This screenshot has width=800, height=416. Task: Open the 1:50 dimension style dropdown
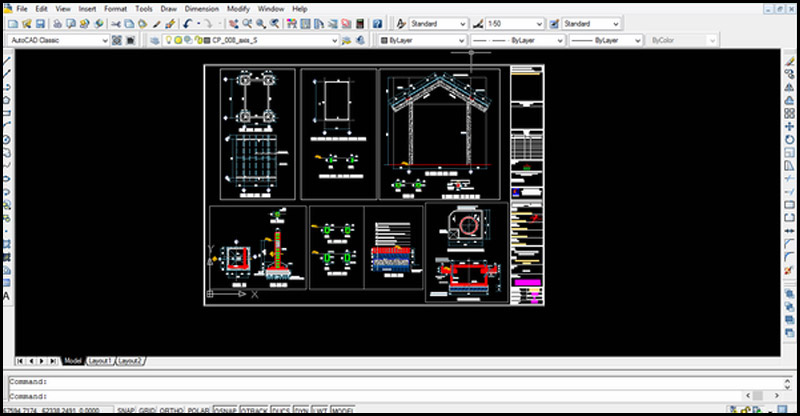click(x=515, y=24)
